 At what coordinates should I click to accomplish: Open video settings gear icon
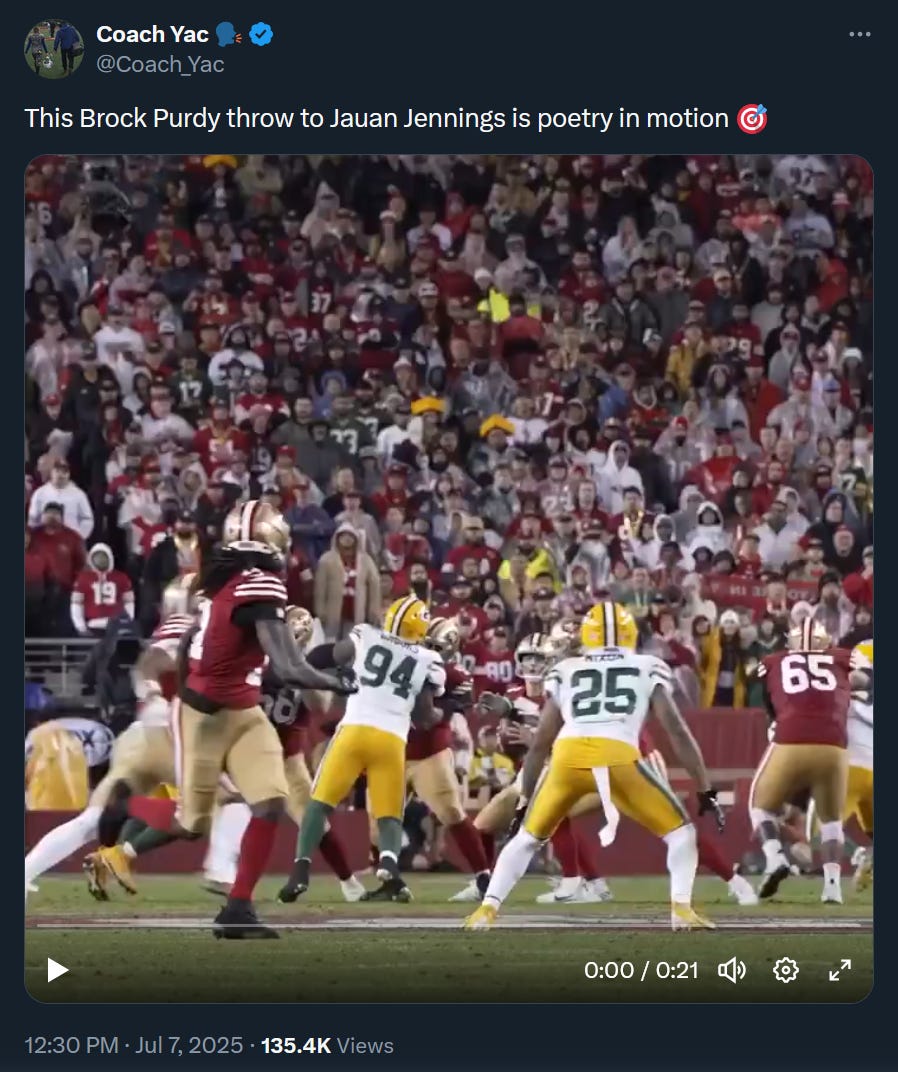tap(786, 969)
